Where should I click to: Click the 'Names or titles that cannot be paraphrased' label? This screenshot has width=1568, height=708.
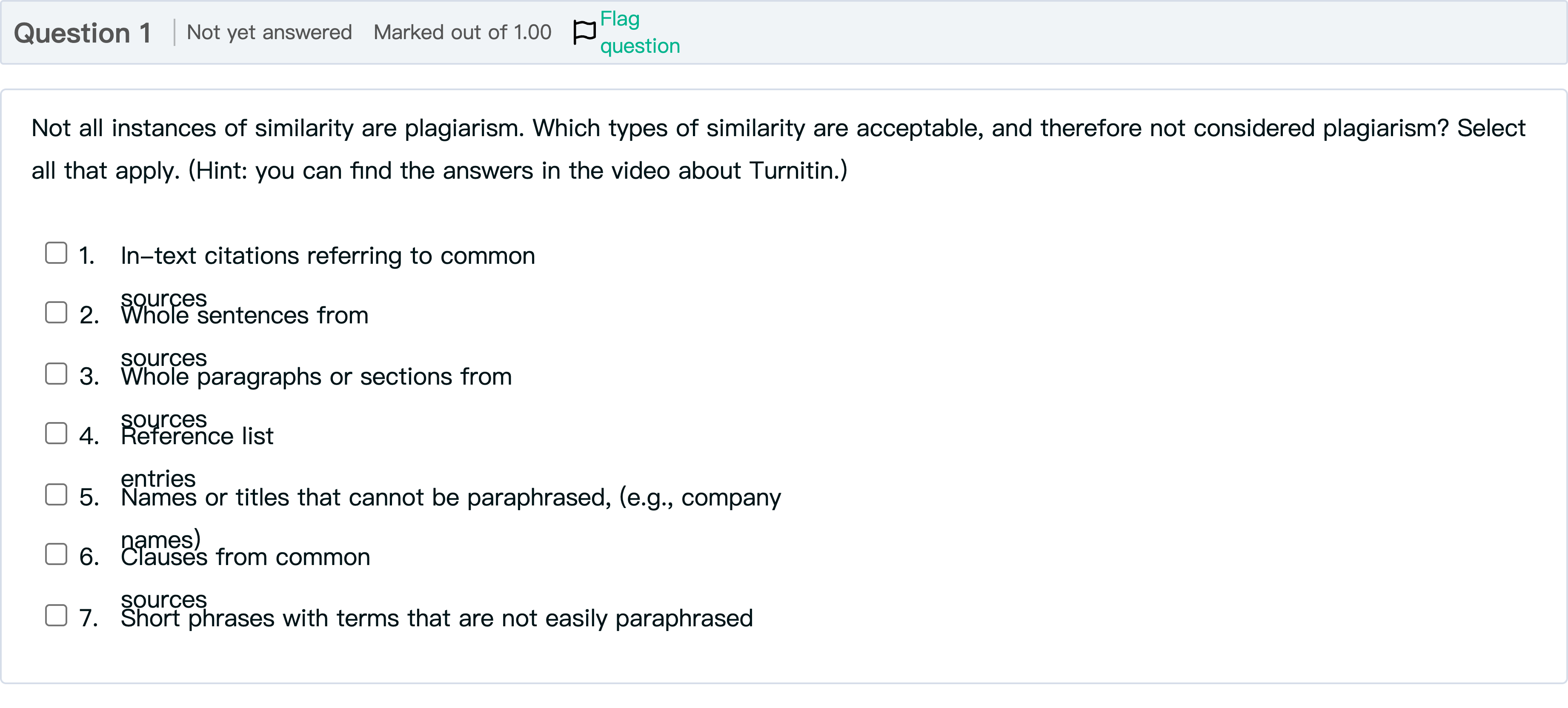click(450, 497)
